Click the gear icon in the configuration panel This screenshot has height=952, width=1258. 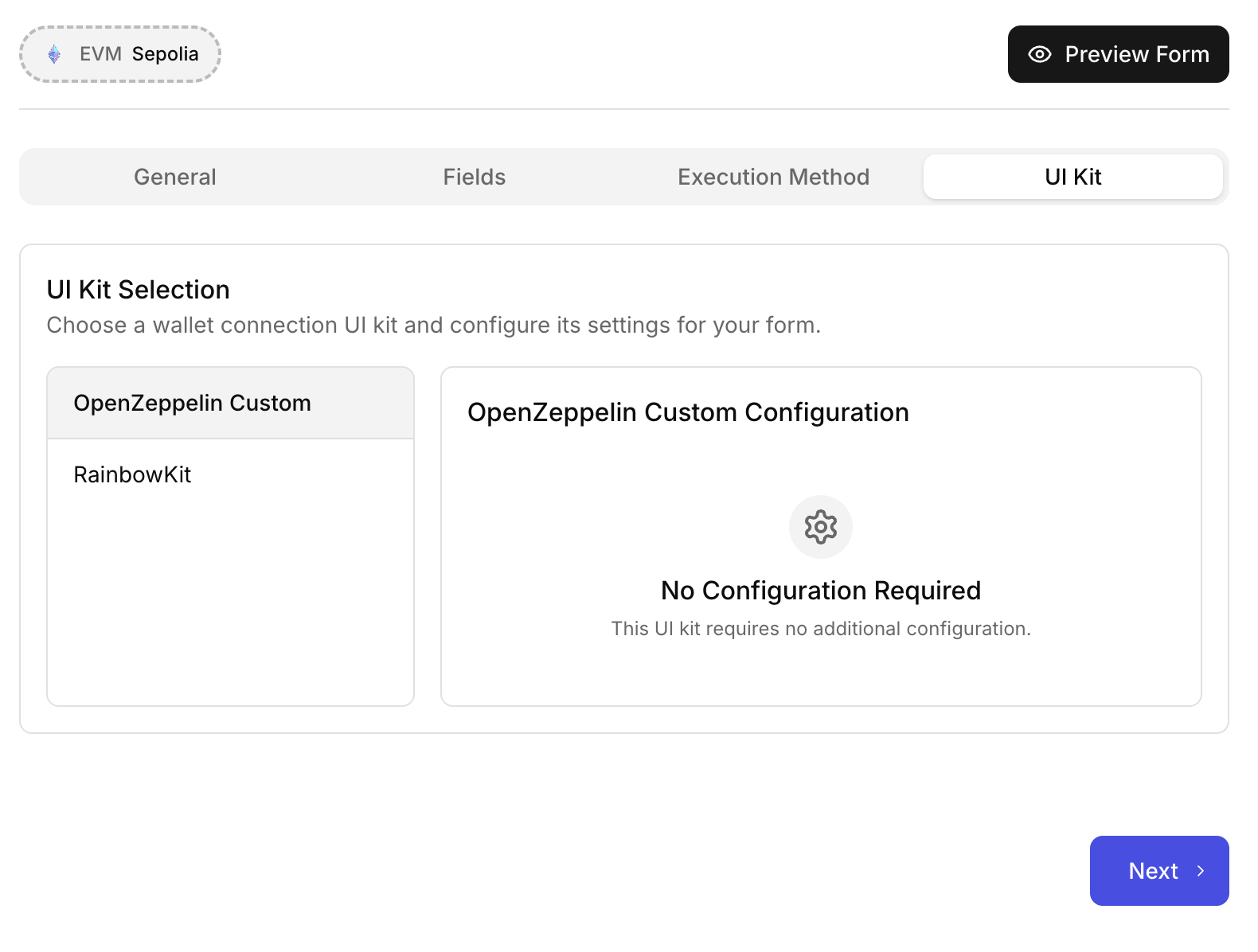point(820,527)
